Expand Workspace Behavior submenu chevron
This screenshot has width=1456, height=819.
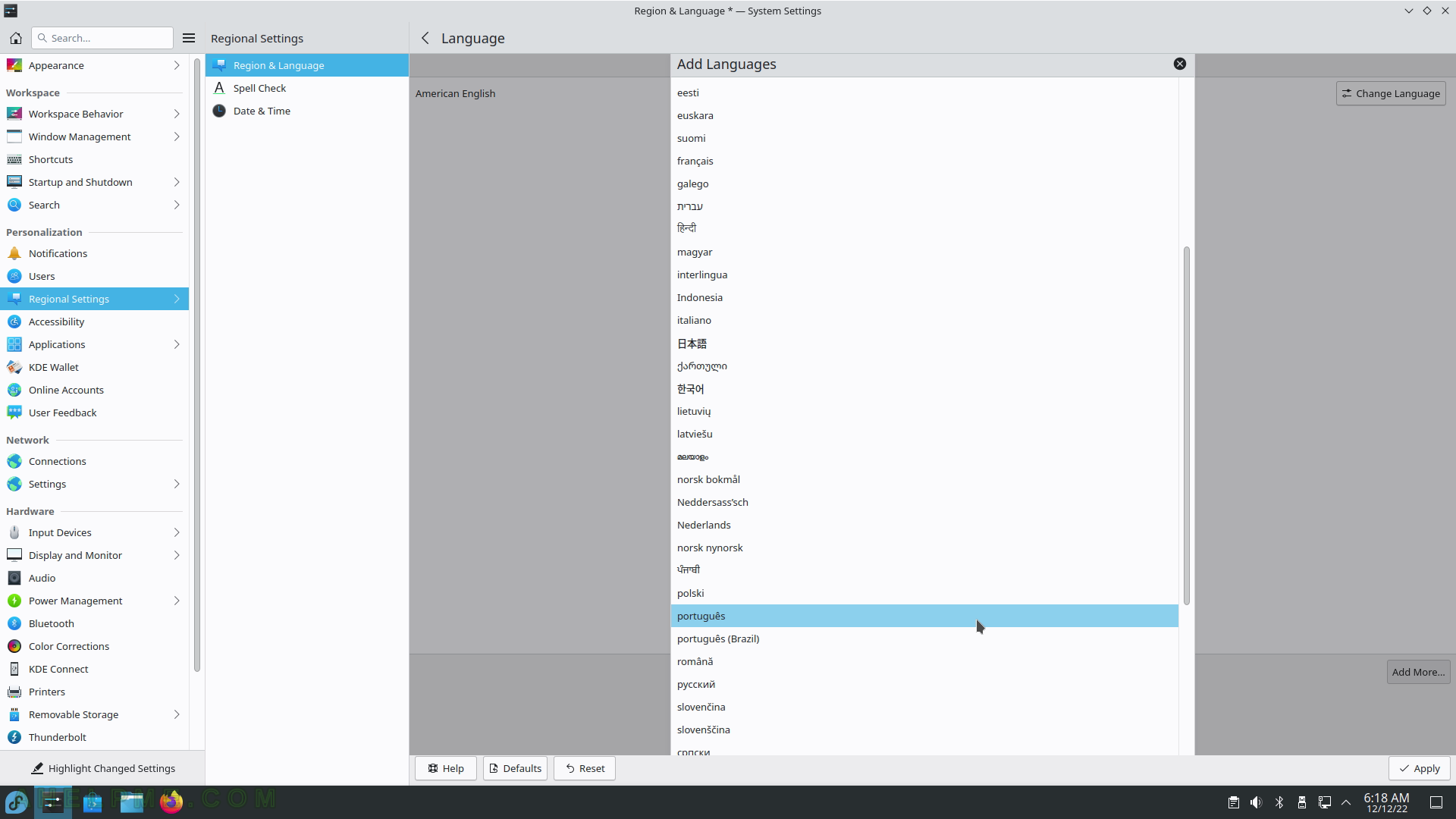point(177,114)
